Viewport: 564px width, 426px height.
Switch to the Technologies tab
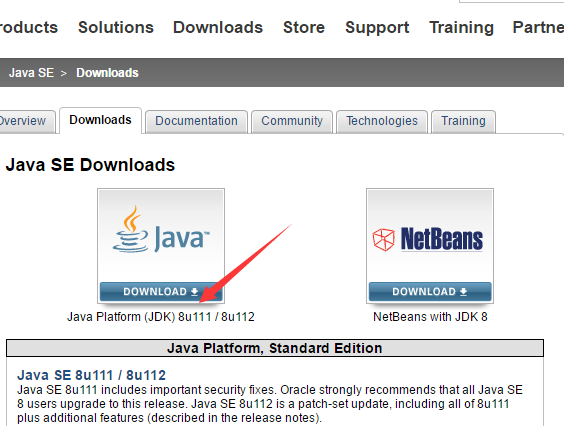tap(382, 121)
